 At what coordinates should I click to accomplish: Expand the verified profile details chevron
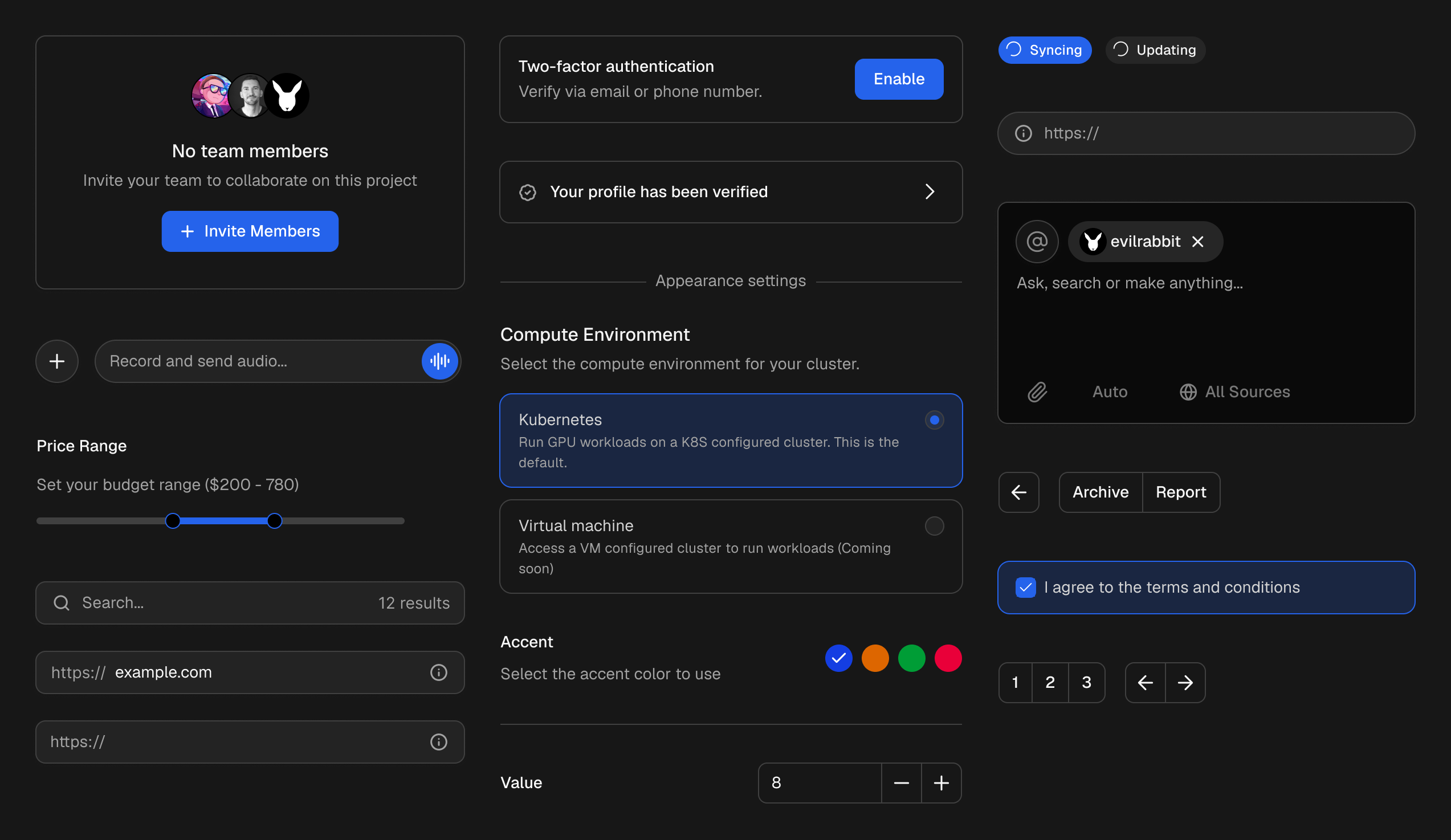[x=930, y=191]
